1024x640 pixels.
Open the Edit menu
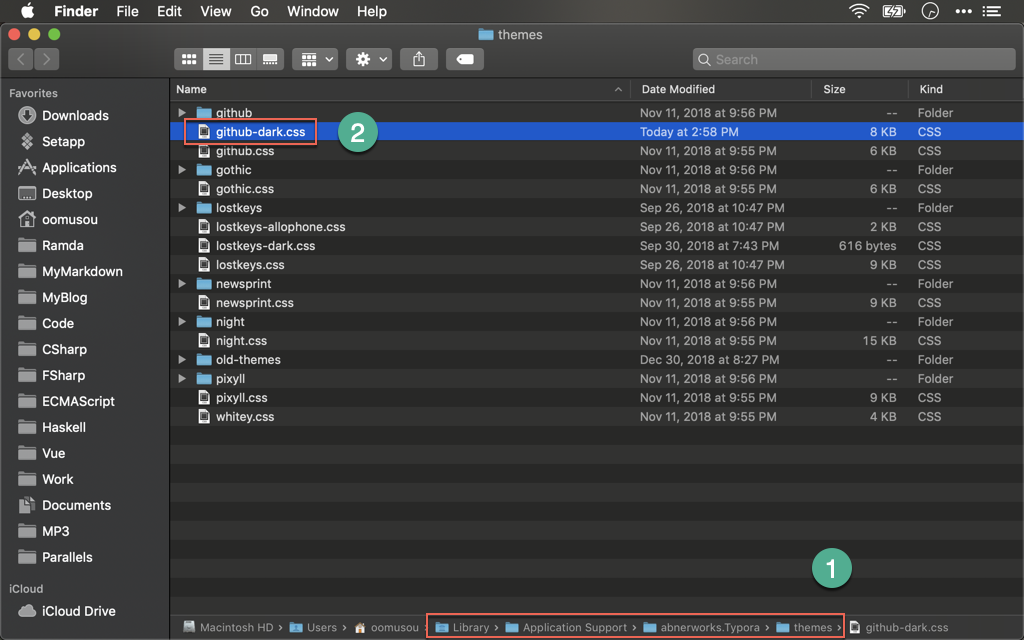(x=169, y=11)
